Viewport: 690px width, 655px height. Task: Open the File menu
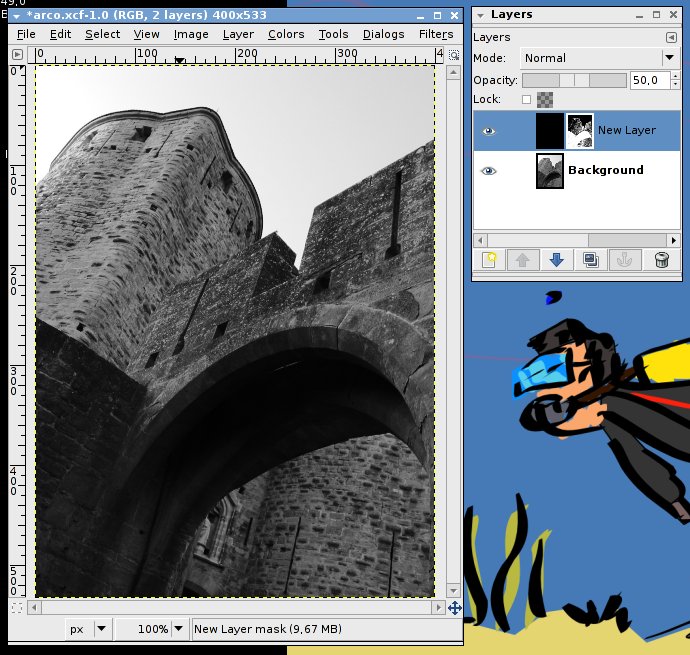tap(26, 34)
